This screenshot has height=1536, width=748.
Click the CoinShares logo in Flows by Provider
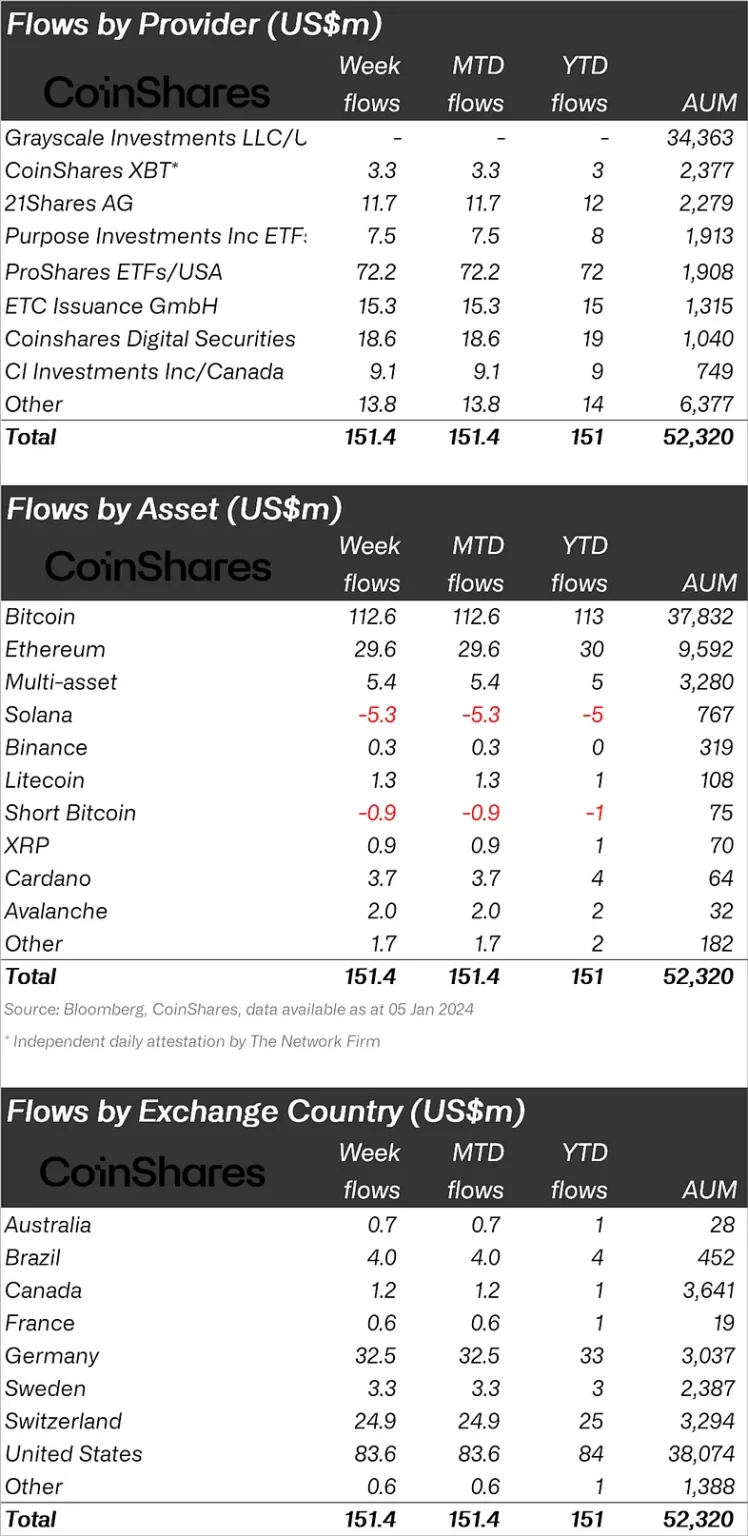[x=157, y=93]
